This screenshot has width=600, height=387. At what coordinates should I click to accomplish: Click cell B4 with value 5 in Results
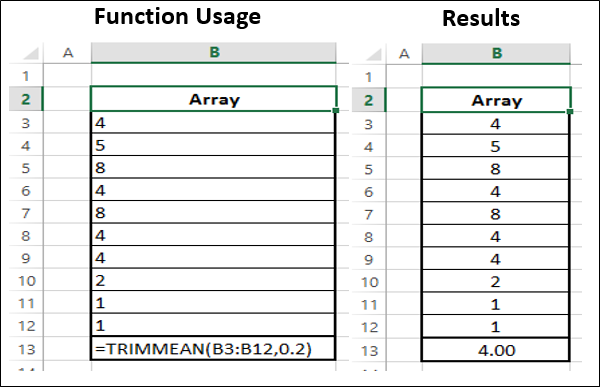[x=496, y=146]
